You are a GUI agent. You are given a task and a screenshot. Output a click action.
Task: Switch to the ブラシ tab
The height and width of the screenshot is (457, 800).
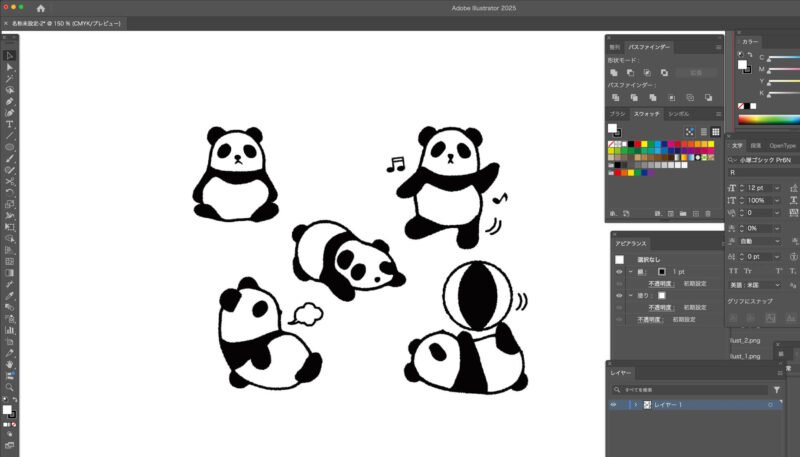pyautogui.click(x=617, y=114)
